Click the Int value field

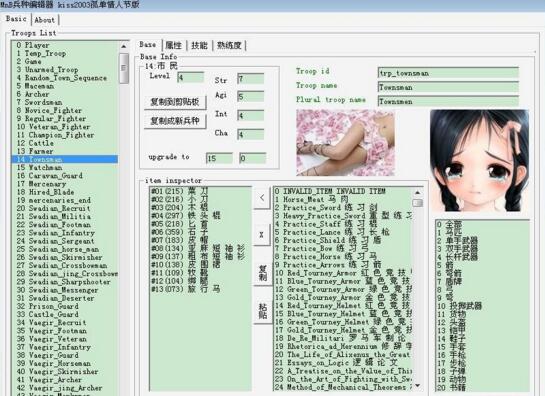pos(251,115)
